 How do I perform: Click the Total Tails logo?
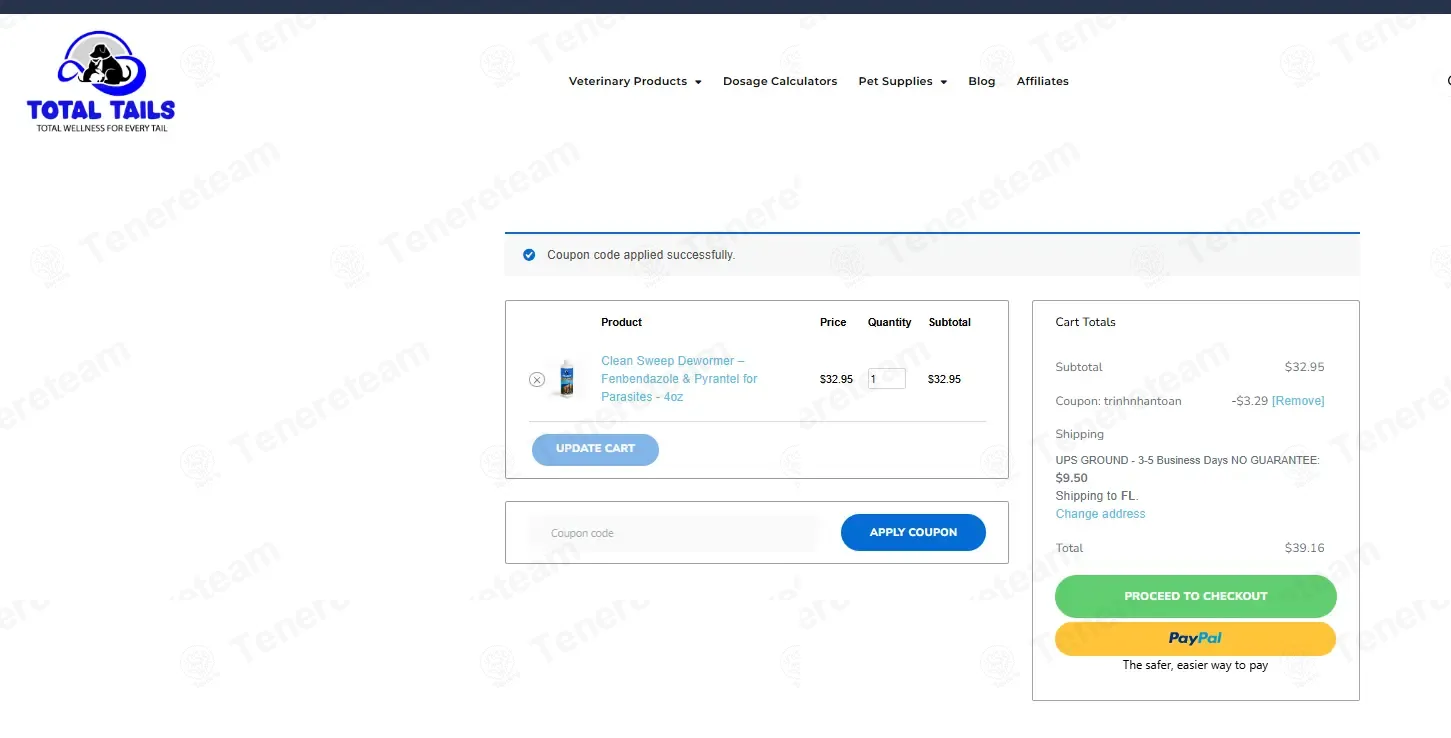(x=101, y=82)
